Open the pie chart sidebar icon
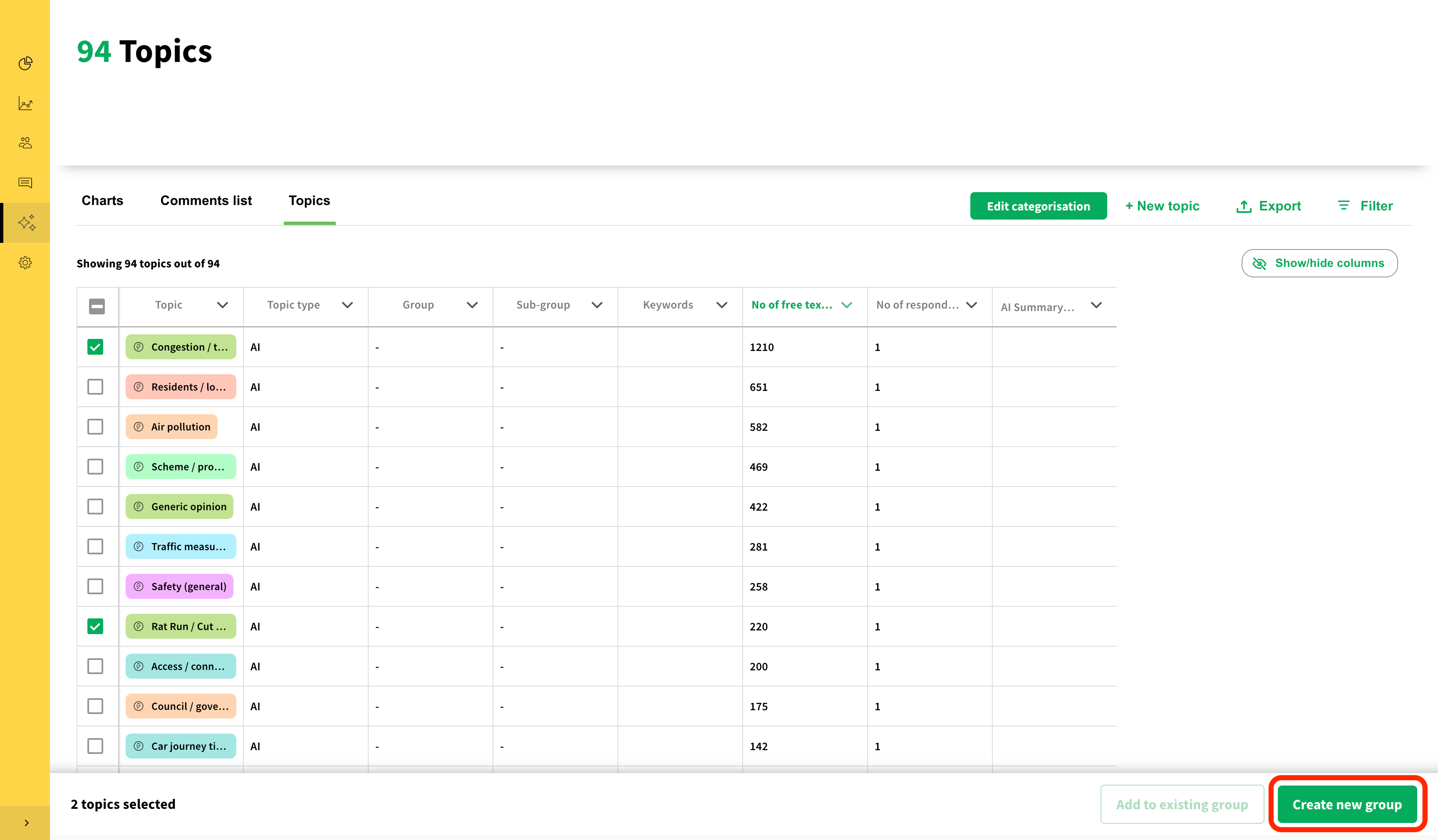1438x840 pixels. (25, 63)
